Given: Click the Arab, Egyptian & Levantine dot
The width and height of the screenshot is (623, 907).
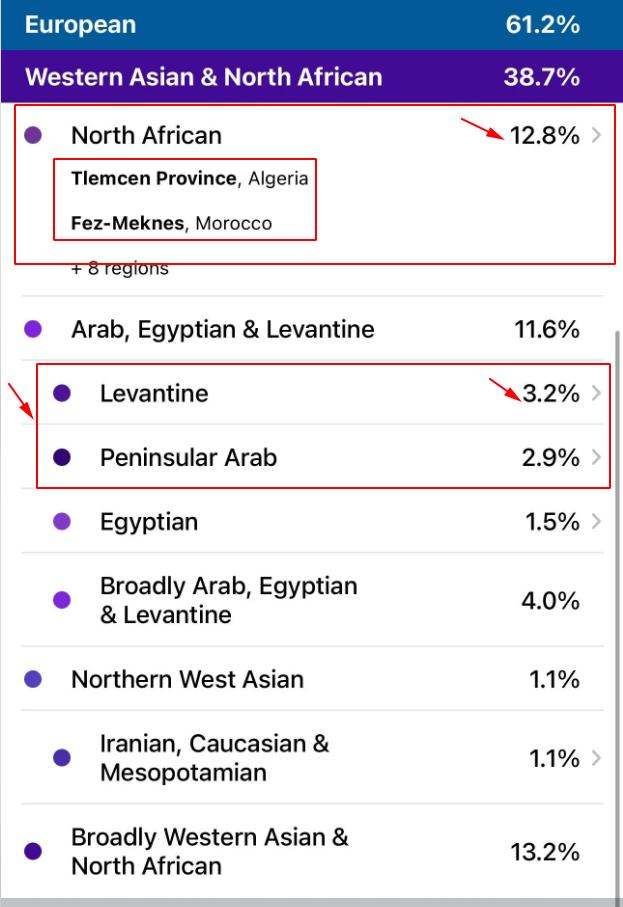Looking at the screenshot, I should point(33,329).
